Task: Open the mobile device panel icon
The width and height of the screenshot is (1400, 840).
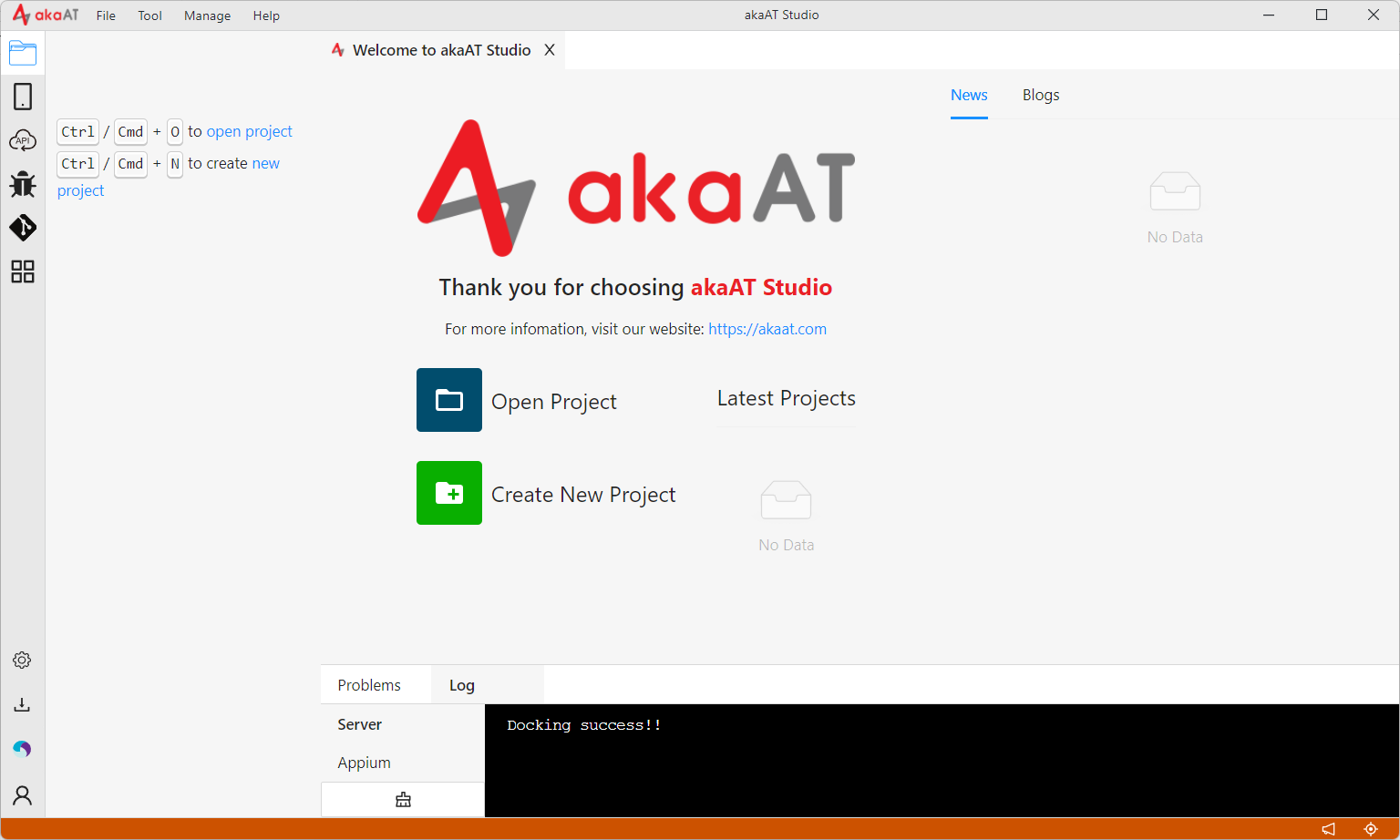Action: tap(23, 97)
